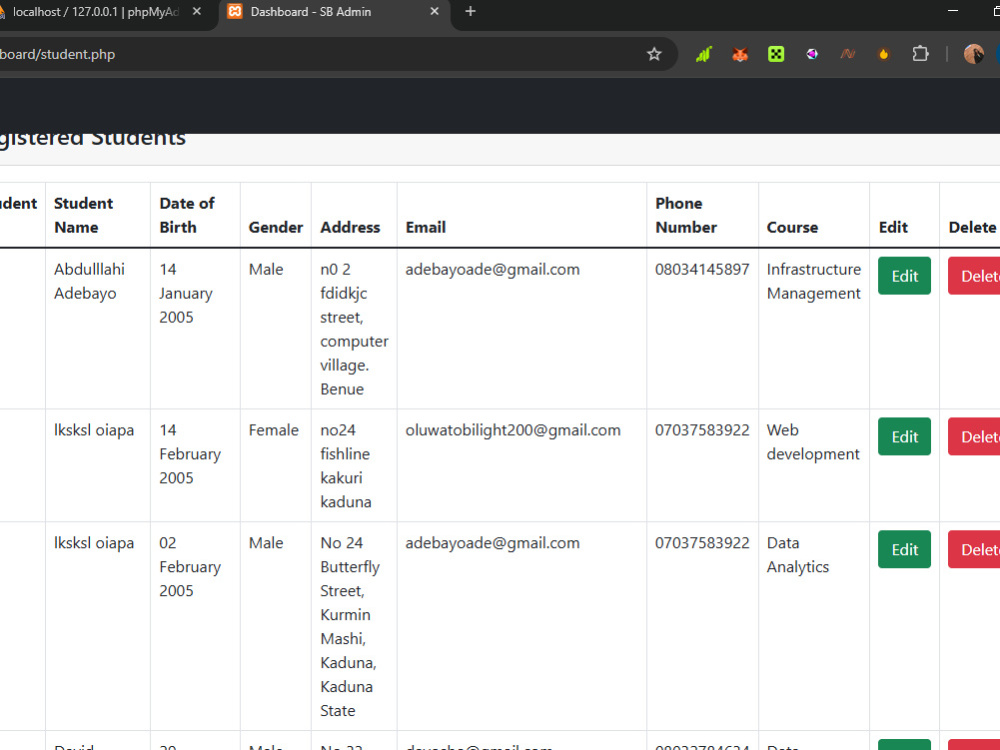Switch to the localhost phpMyAdmin tab
The width and height of the screenshot is (1000, 750).
(96, 11)
